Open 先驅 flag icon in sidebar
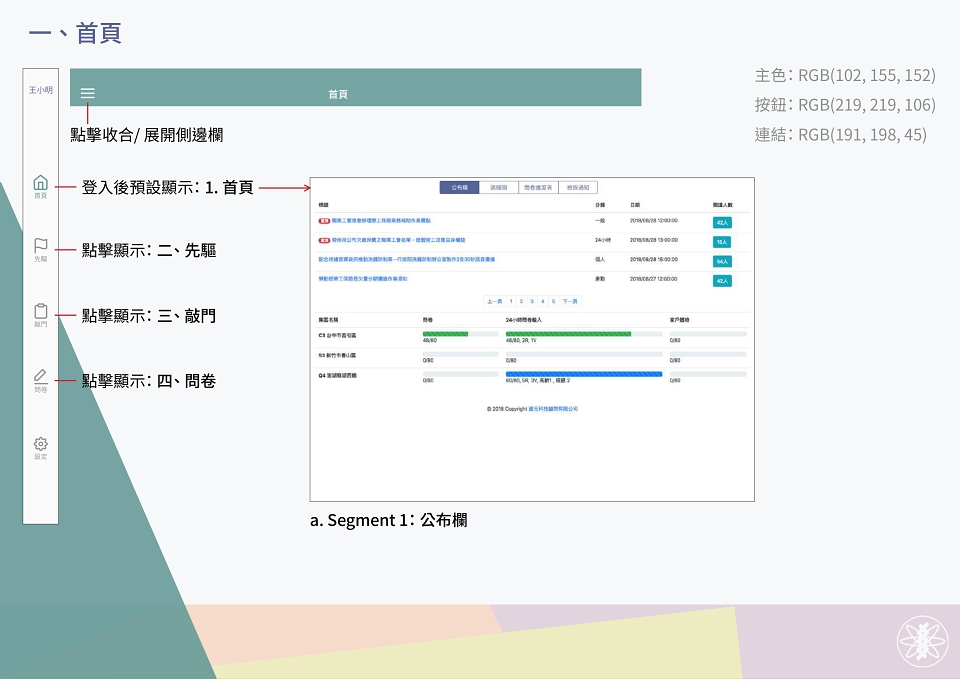The height and width of the screenshot is (679, 960). [40, 250]
